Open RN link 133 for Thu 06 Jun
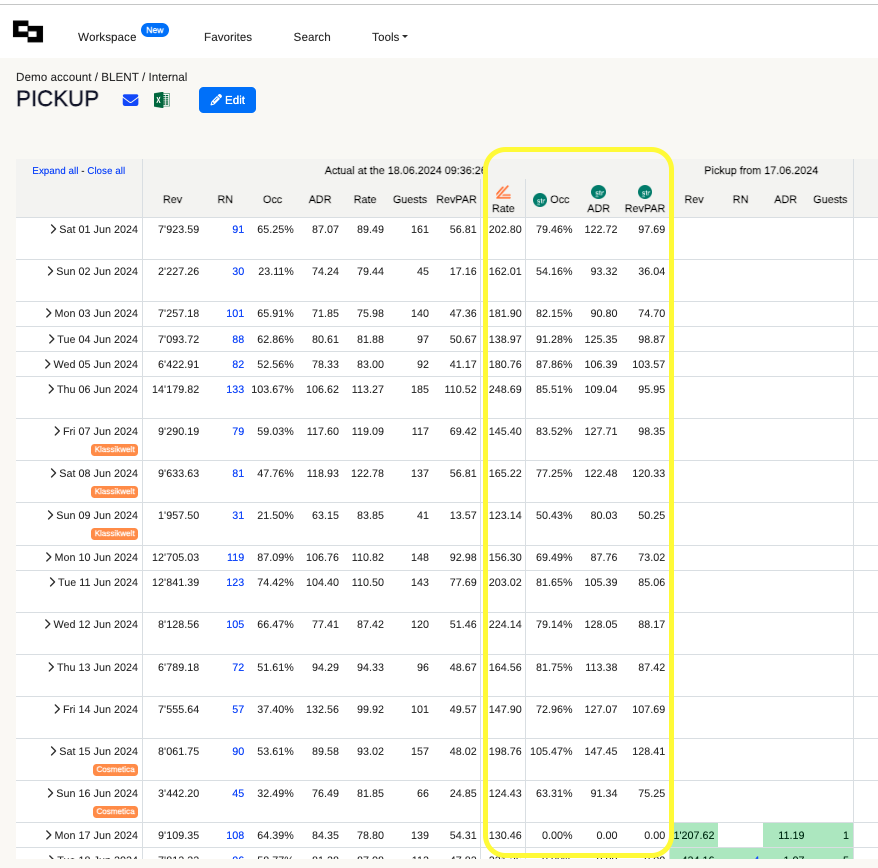878x868 pixels. (235, 389)
